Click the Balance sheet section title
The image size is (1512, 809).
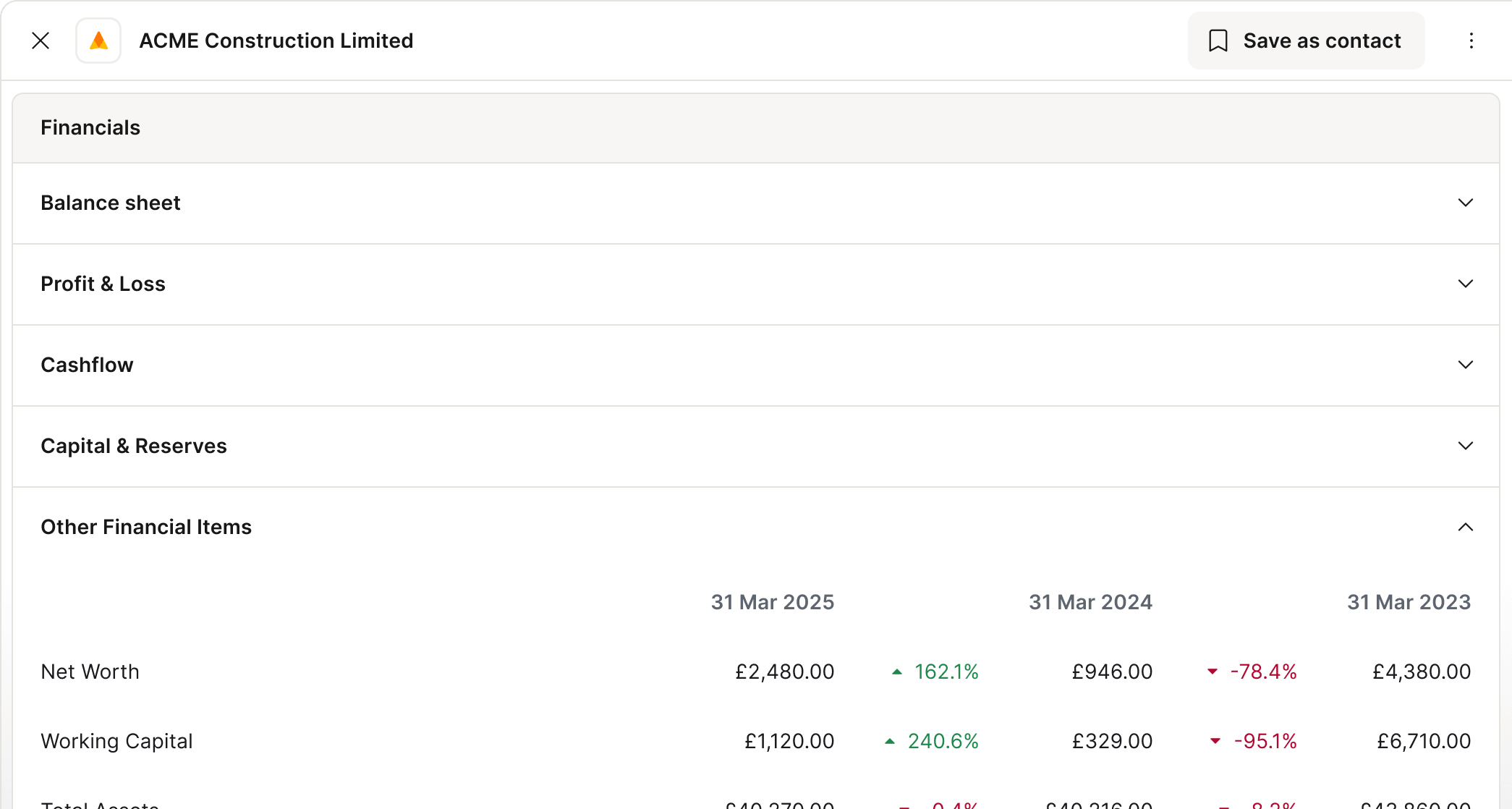pyautogui.click(x=110, y=203)
